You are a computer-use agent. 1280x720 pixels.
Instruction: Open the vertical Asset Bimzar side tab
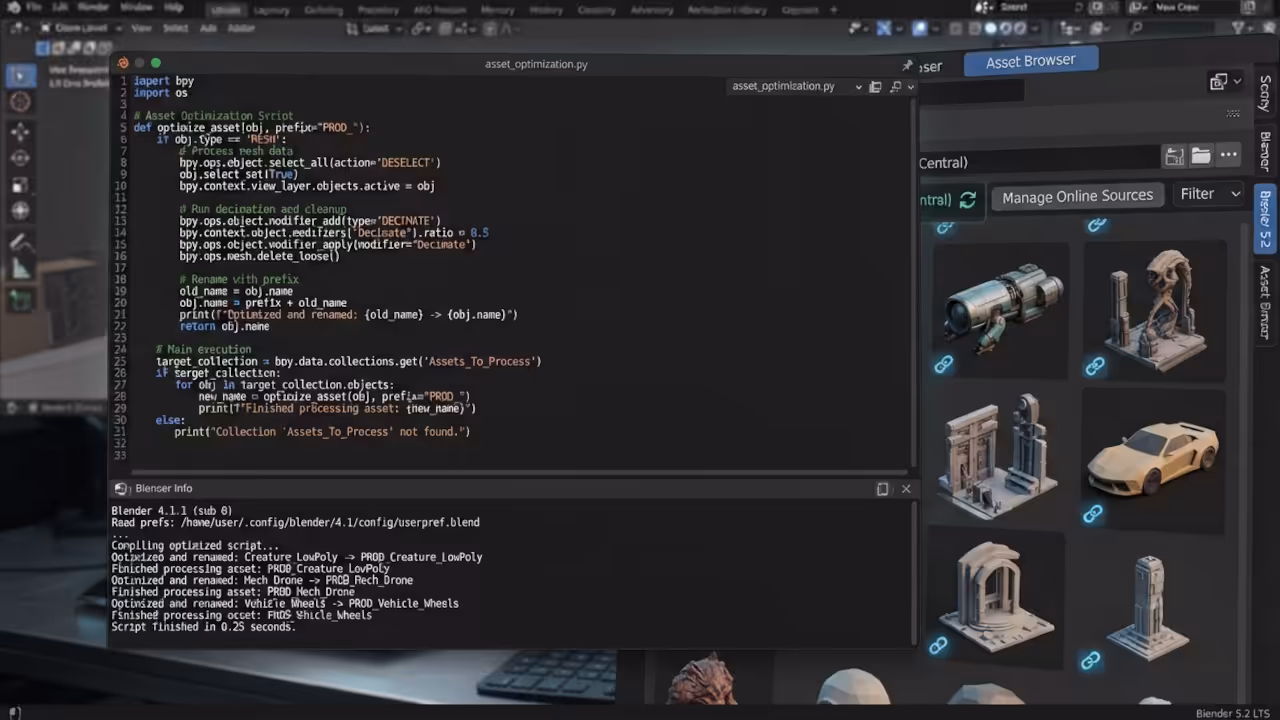(x=1265, y=304)
